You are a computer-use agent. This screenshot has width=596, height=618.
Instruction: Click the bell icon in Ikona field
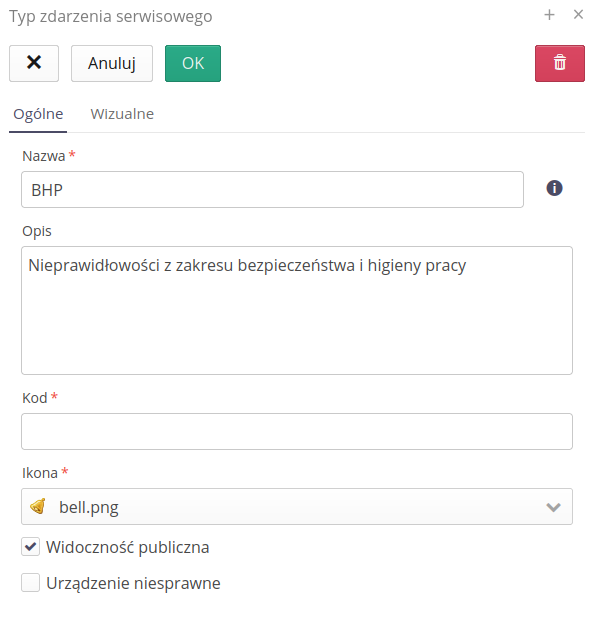point(38,506)
